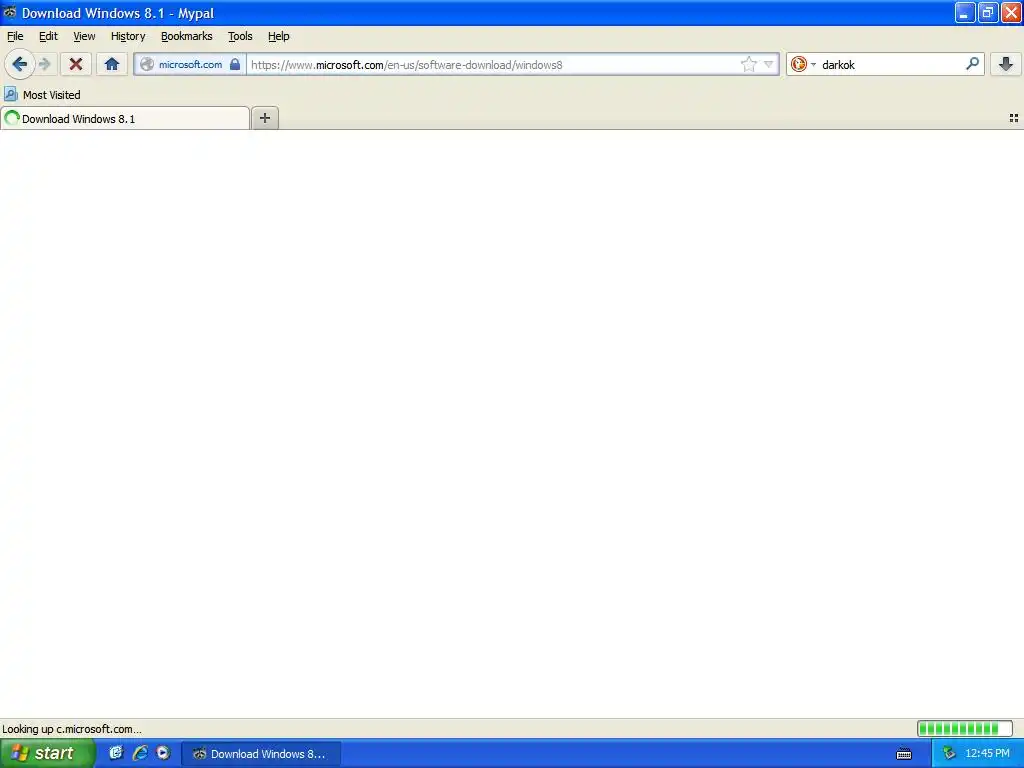Click the 12:45 PM clock
1024x768 pixels.
coord(987,753)
